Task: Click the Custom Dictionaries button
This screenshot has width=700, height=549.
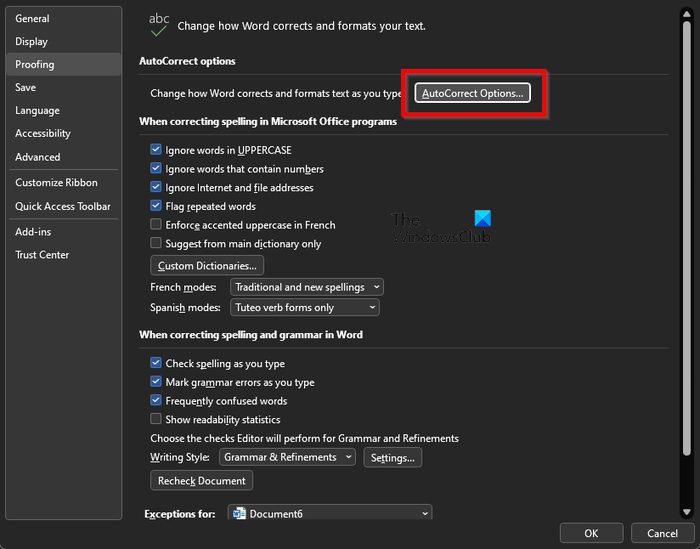Action: click(207, 266)
